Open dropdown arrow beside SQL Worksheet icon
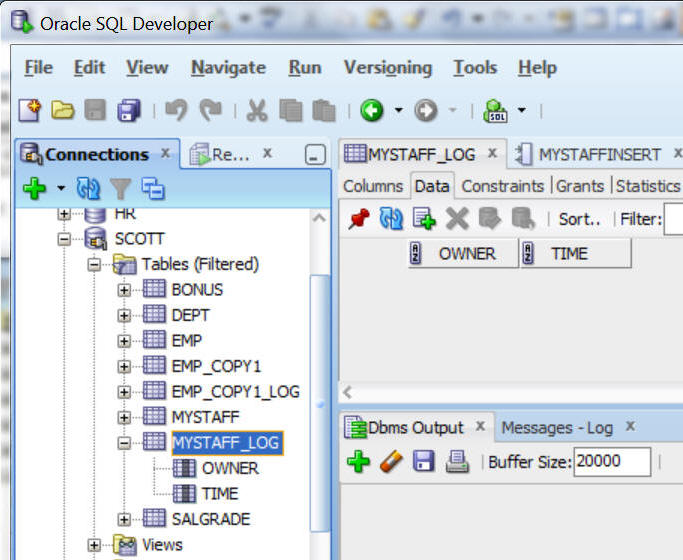The image size is (683, 560). tap(522, 110)
